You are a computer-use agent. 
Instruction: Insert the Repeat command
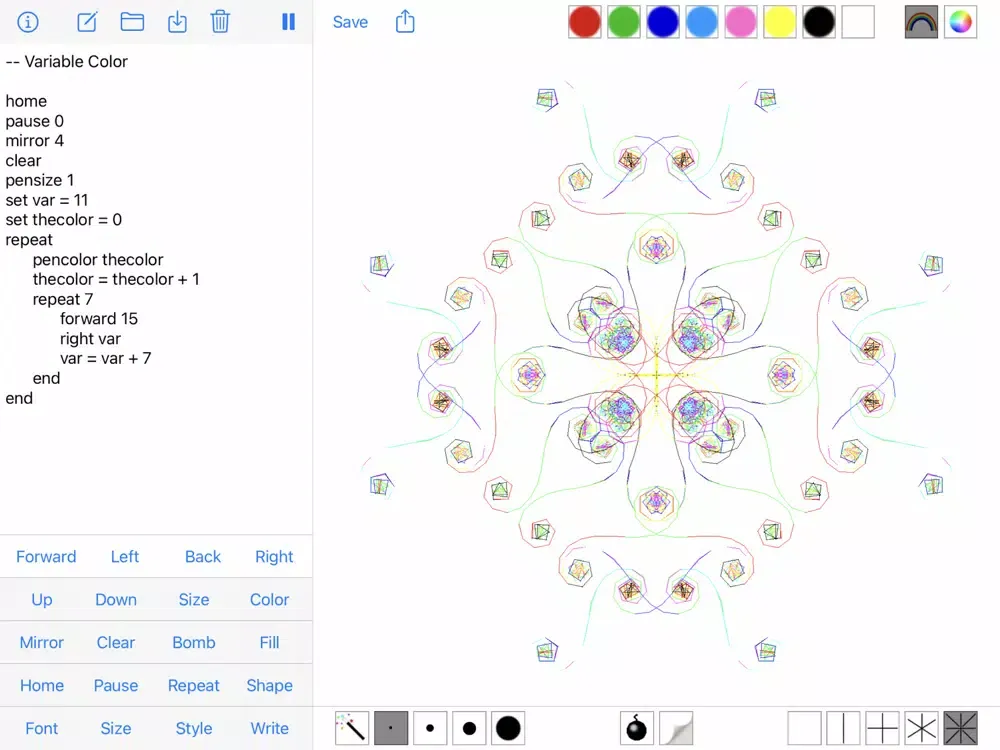[x=193, y=686]
